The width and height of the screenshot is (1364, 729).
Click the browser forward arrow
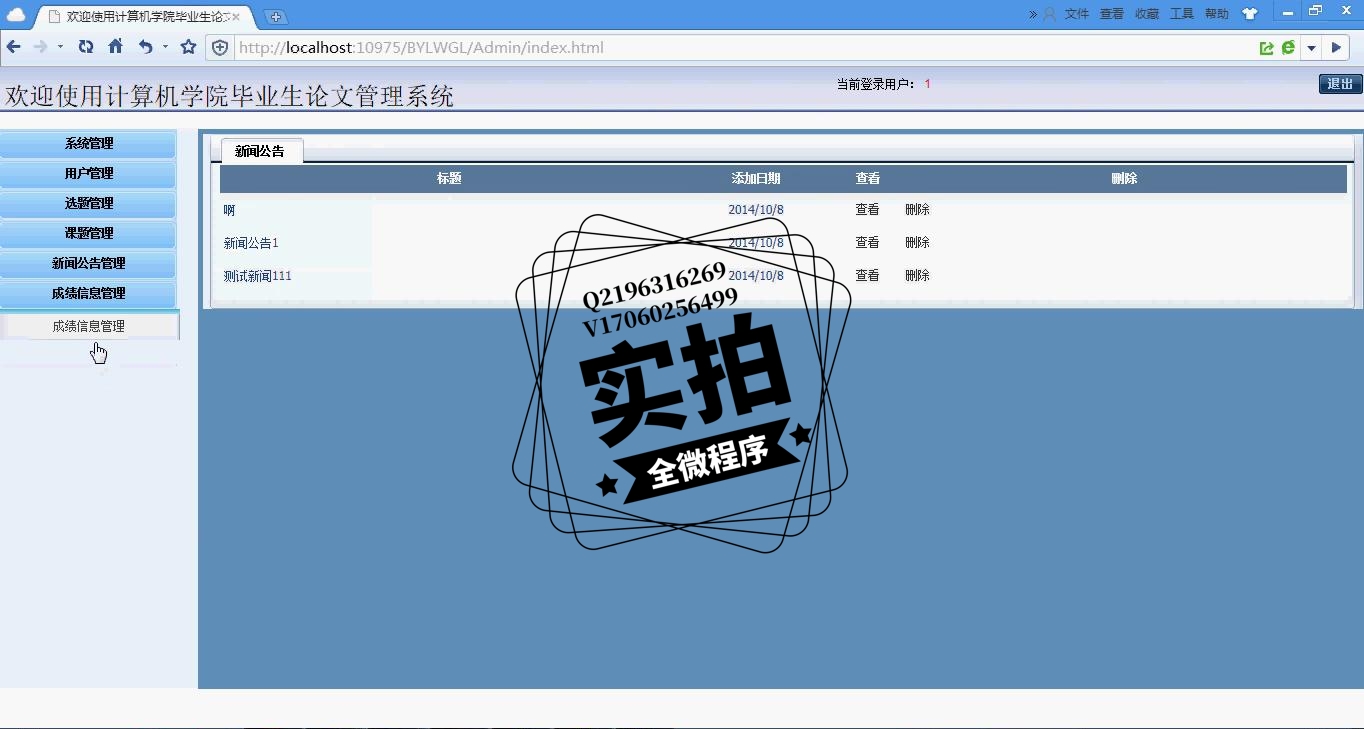(40, 47)
